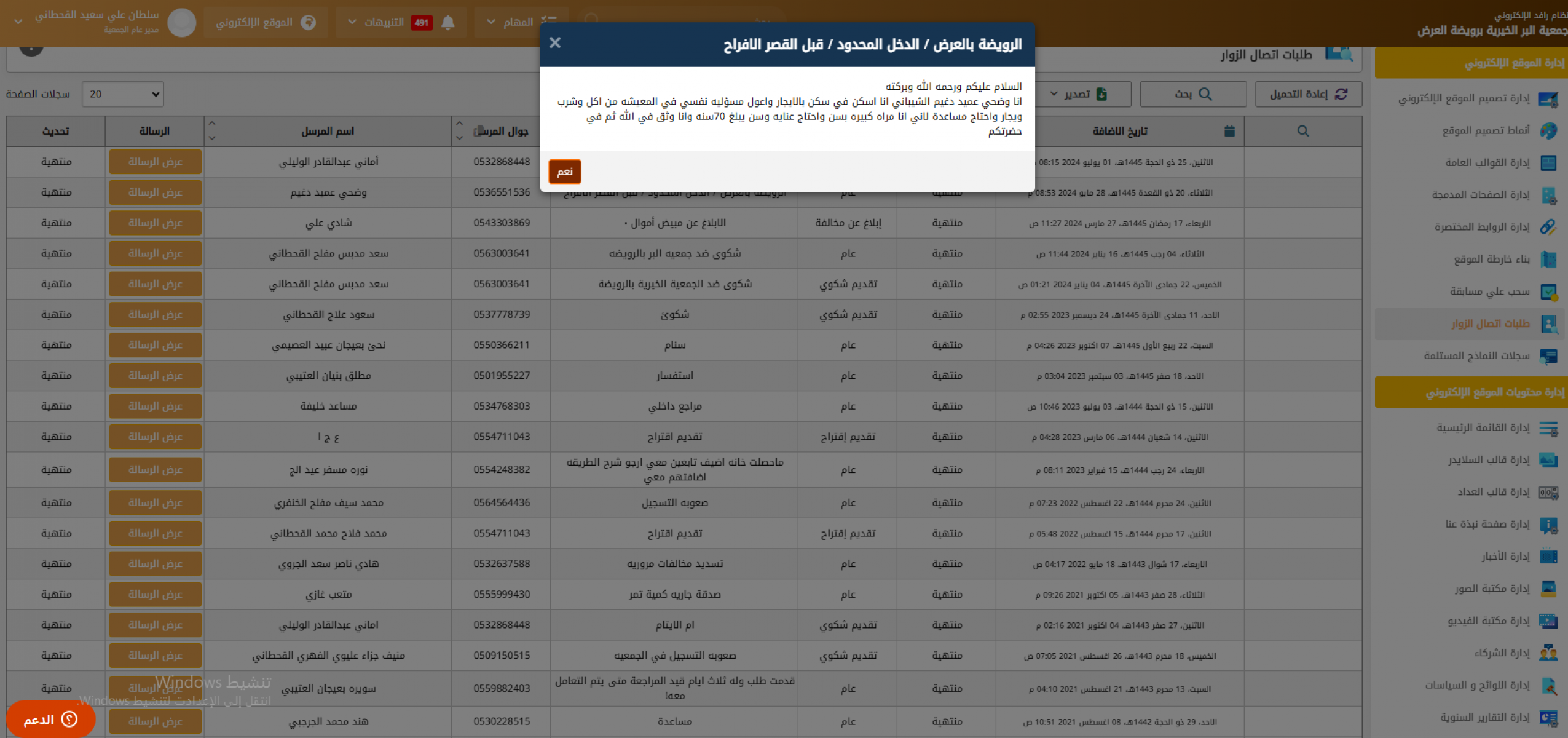Open the user profile dropdown
Image resolution: width=1568 pixels, height=738 pixels.
click(18, 22)
